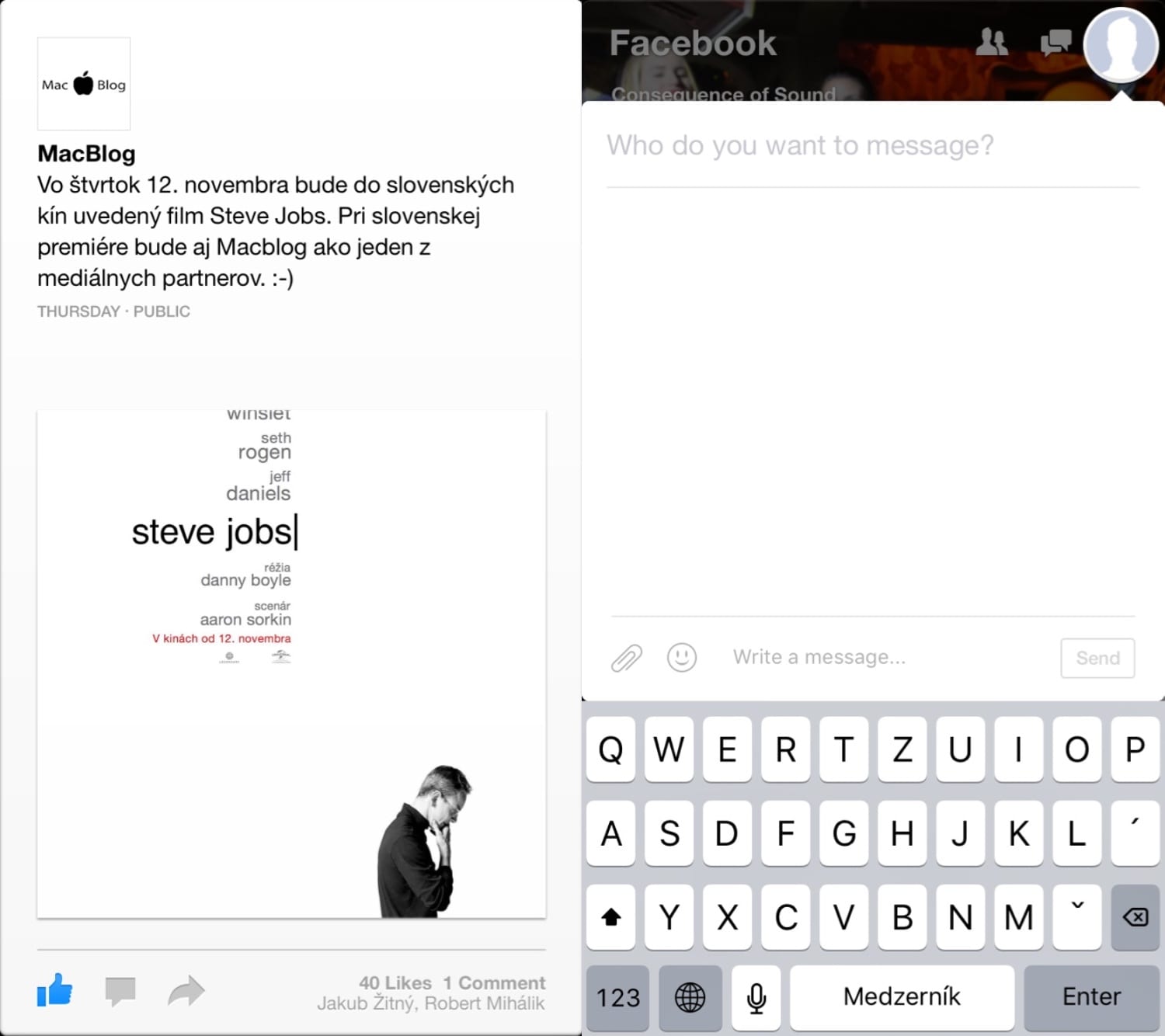This screenshot has height=1036, width=1165.
Task: Attach a file with the paperclip icon
Action: [x=627, y=658]
